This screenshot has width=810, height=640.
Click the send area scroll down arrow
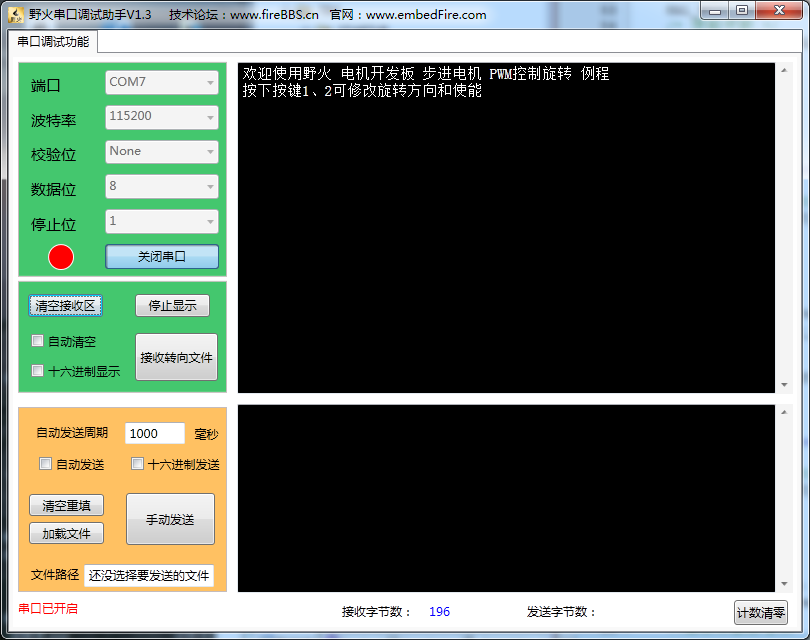tap(784, 584)
